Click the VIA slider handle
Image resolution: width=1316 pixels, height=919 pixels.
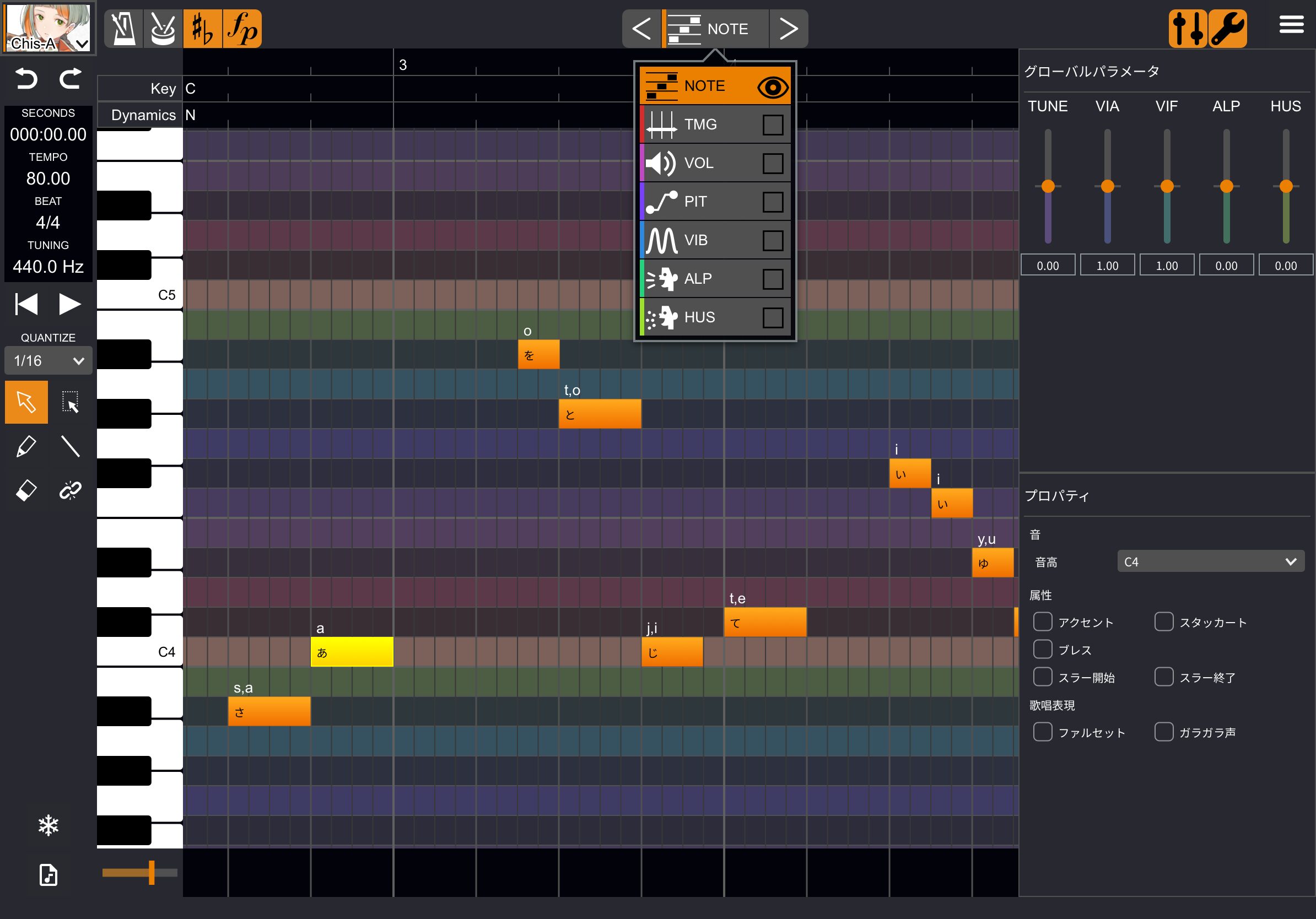pyautogui.click(x=1107, y=186)
